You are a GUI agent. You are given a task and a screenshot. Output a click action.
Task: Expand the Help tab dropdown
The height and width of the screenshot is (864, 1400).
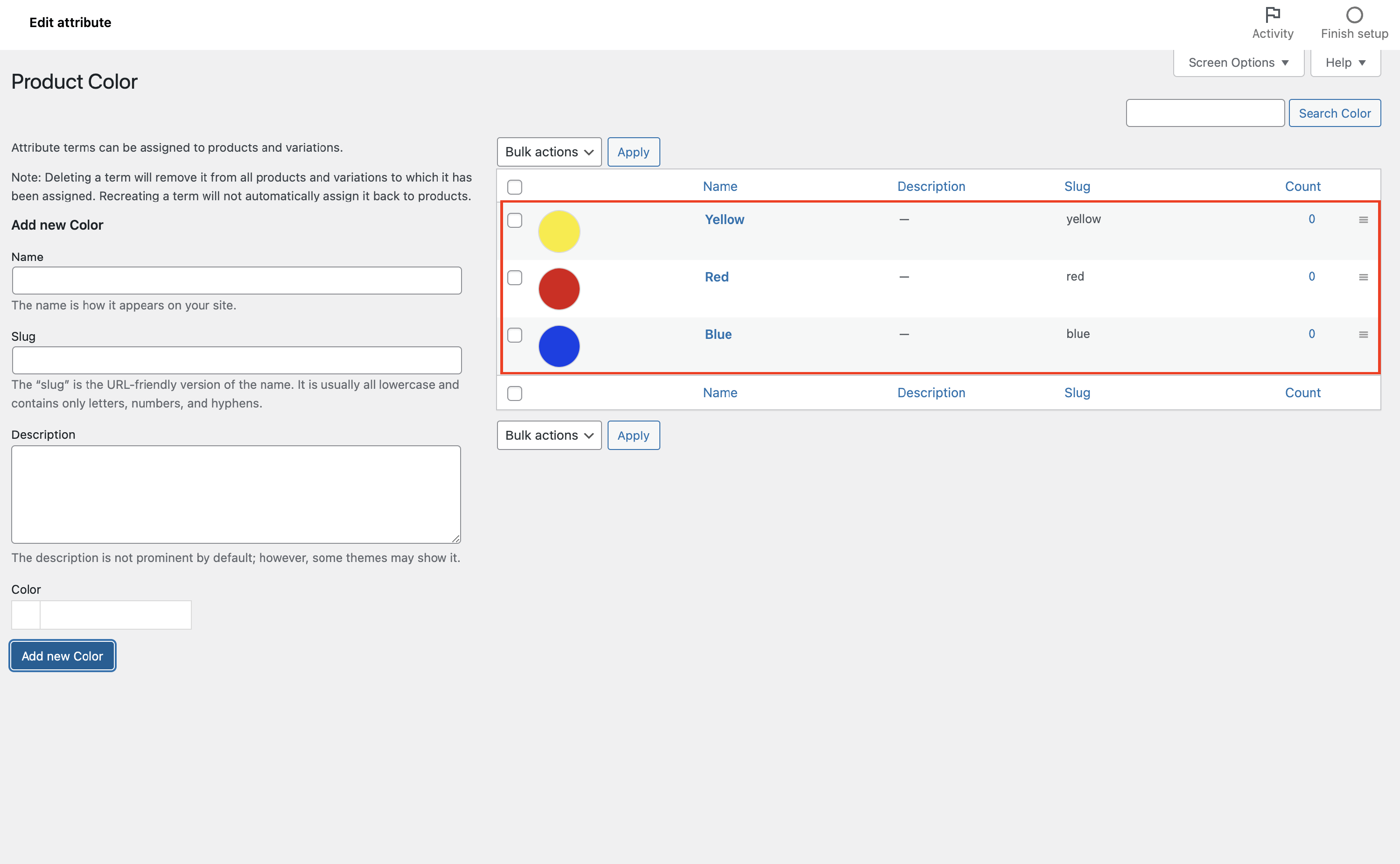coord(1345,63)
